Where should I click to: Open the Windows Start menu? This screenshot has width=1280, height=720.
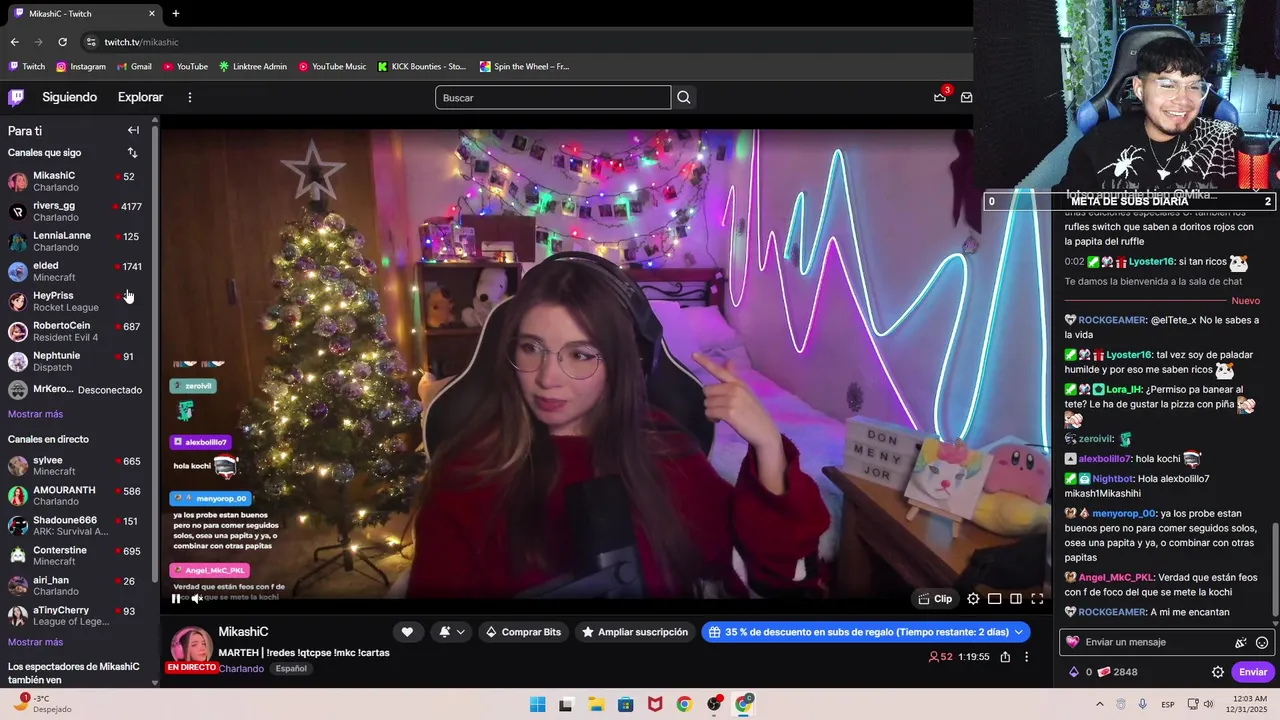pyautogui.click(x=537, y=704)
